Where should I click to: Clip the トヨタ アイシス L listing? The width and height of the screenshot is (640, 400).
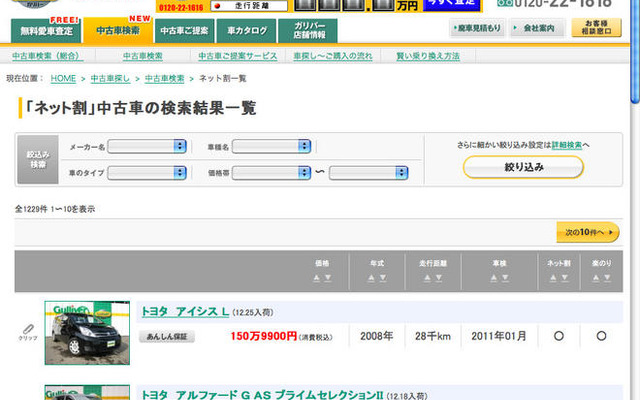tap(28, 332)
